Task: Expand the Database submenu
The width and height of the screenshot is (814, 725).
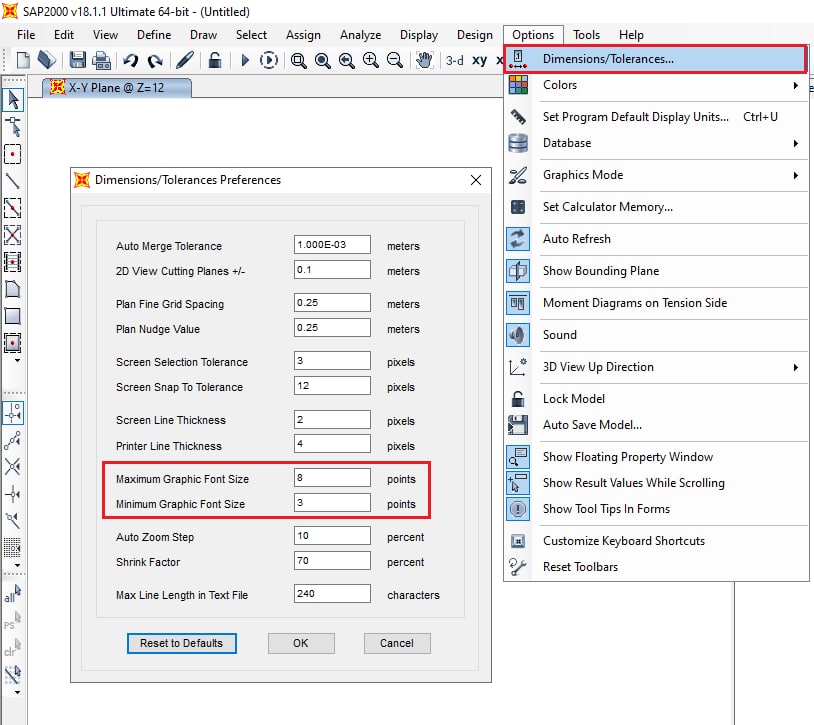Action: [x=795, y=143]
